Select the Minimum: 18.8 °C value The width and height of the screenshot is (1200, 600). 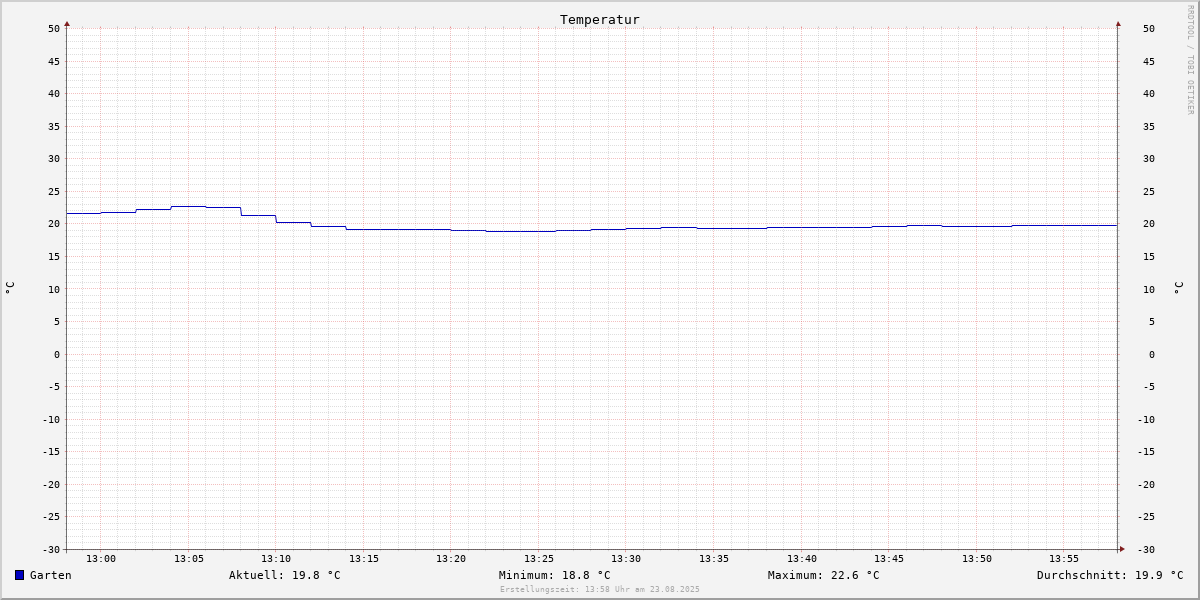[555, 575]
